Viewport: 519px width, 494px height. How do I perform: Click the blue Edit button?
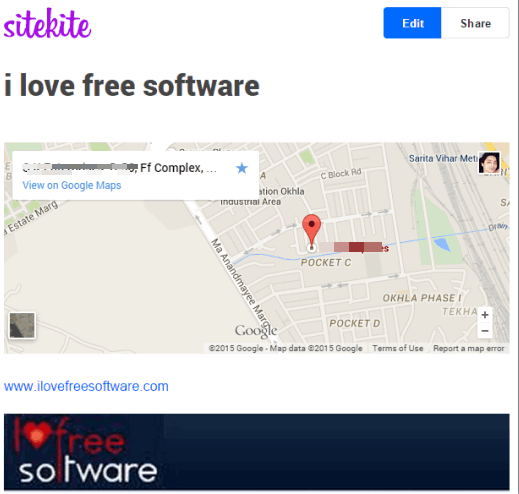pyautogui.click(x=412, y=23)
